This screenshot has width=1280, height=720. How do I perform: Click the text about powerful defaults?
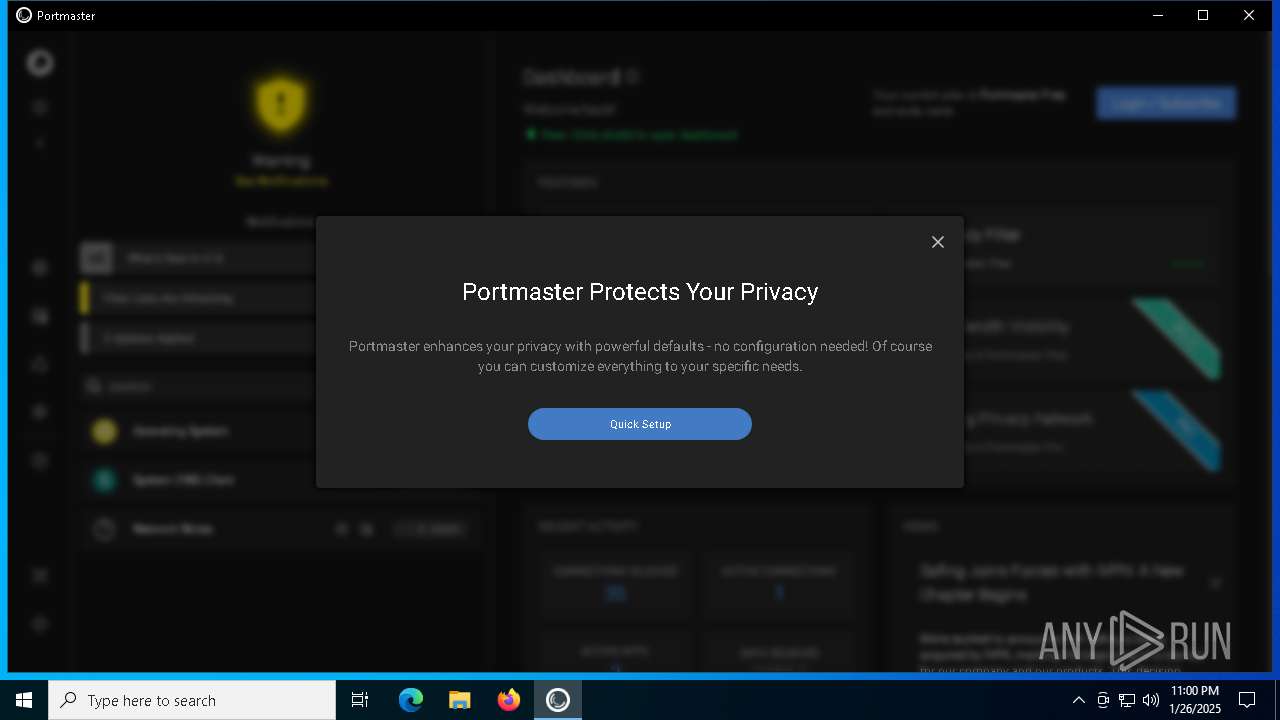click(640, 356)
